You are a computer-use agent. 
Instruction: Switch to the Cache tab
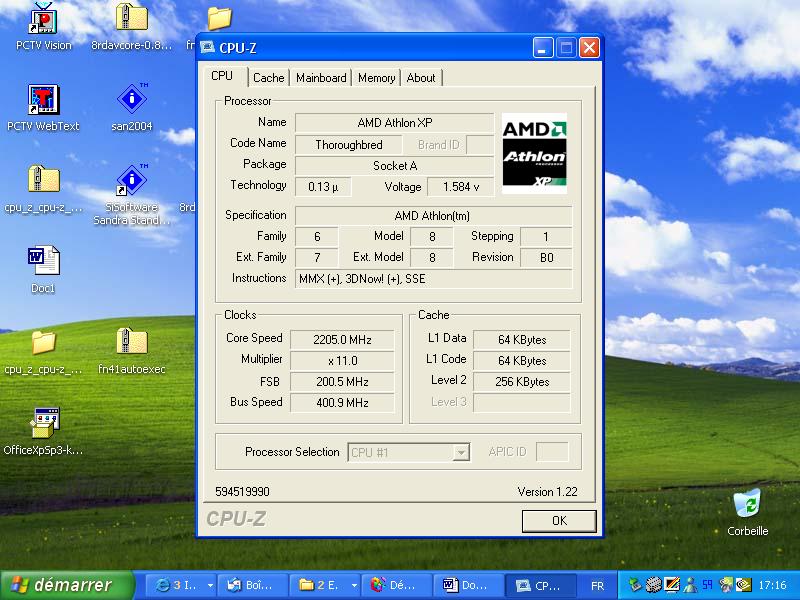tap(268, 78)
